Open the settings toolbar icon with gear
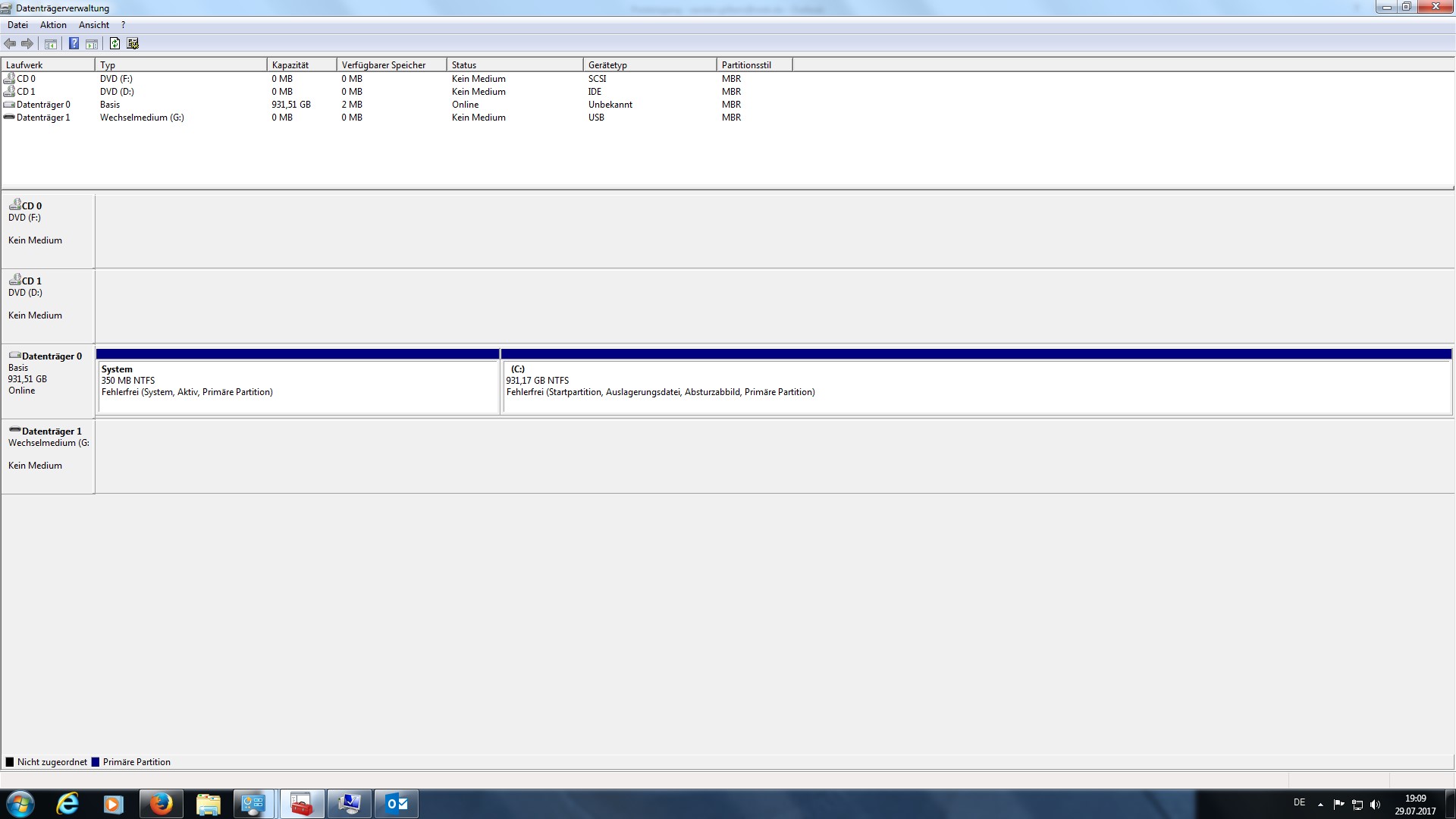 133,43
